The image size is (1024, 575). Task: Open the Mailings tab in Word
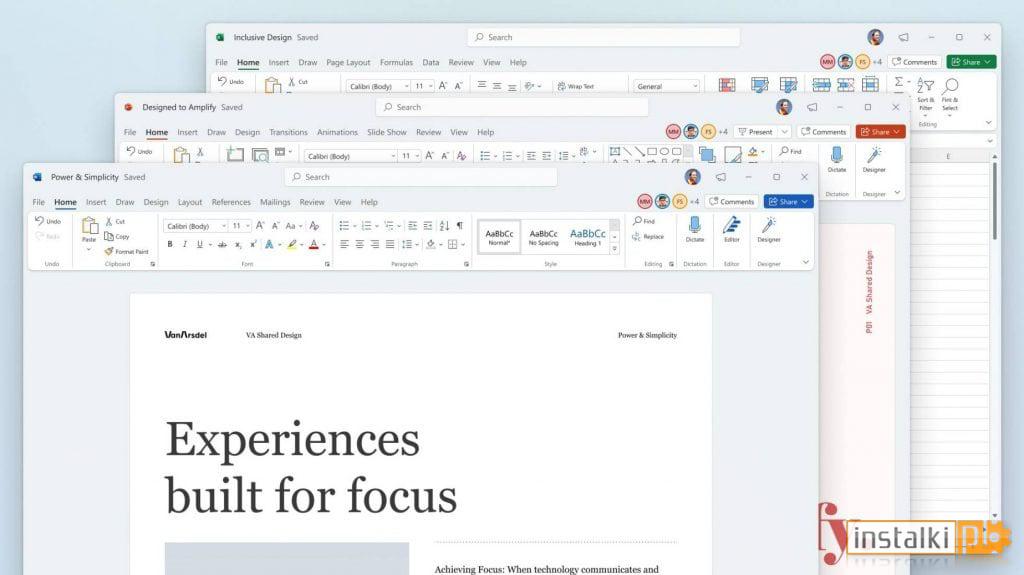275,202
